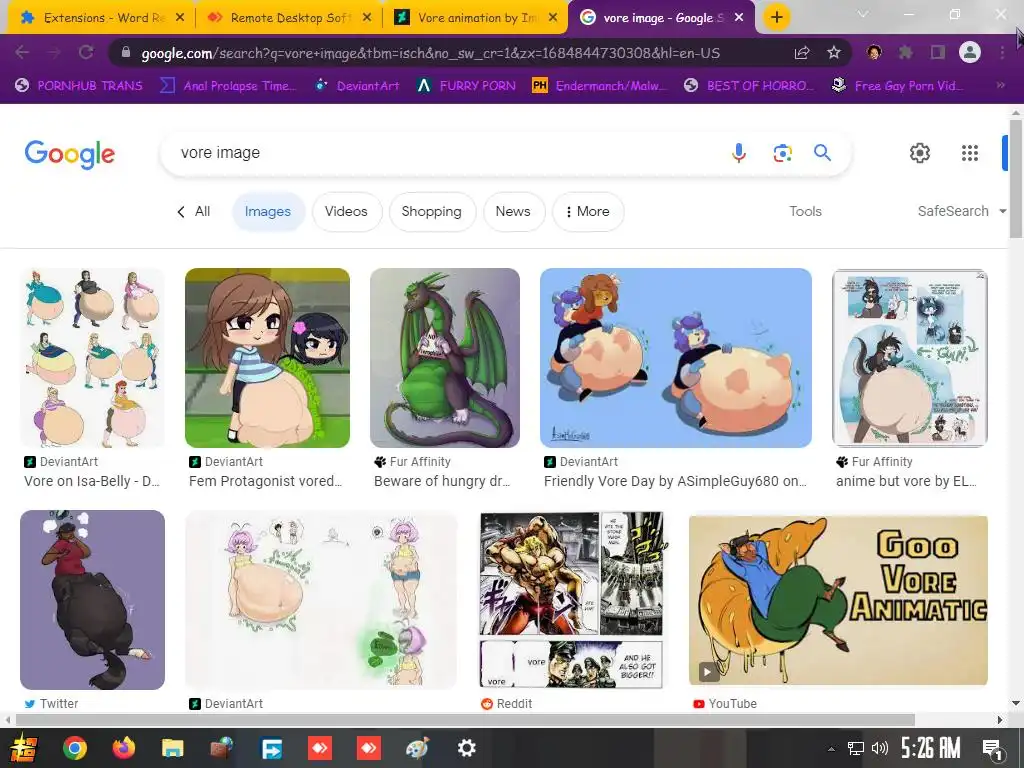Switch to the DeviantArt animation browser tab

coord(477,17)
